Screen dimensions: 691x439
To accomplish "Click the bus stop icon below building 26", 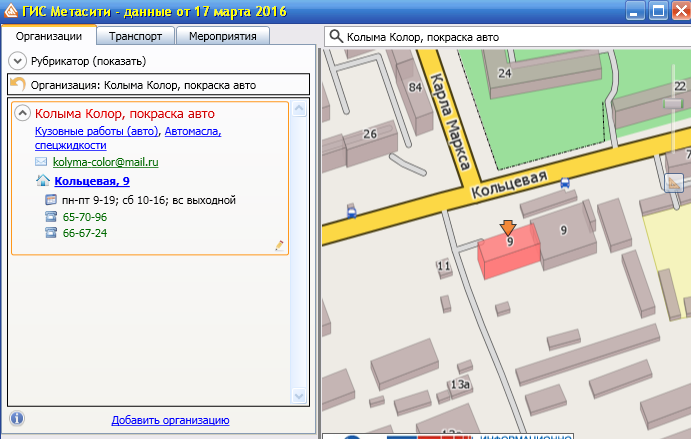I will tap(351, 211).
